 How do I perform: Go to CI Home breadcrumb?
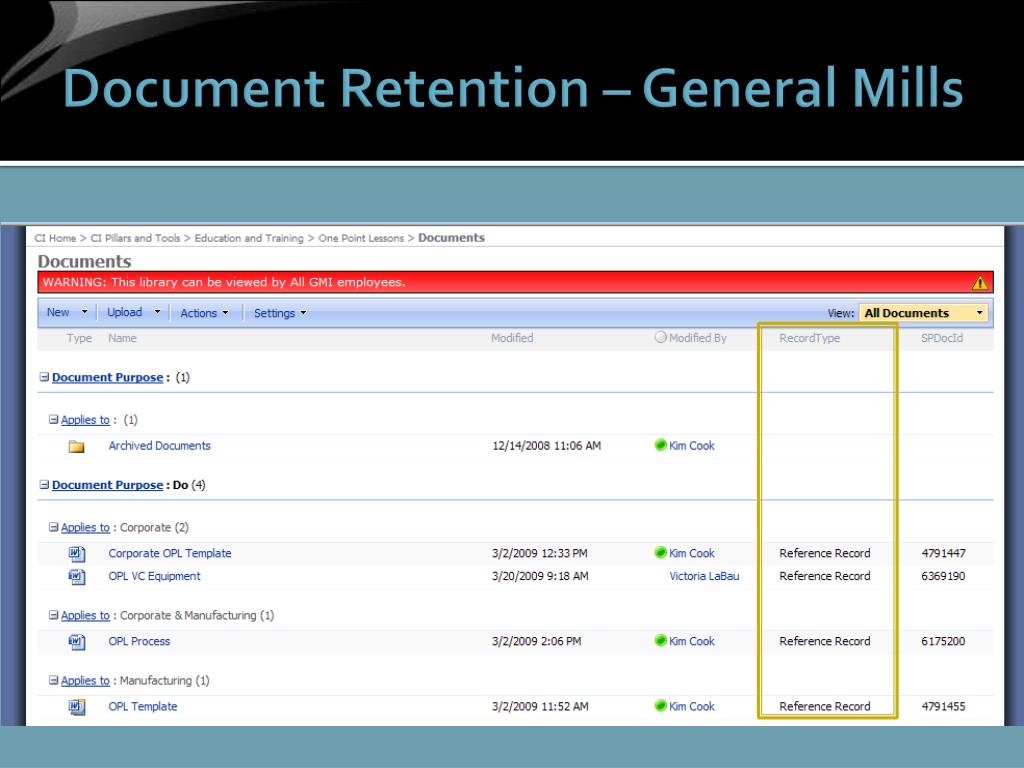click(55, 238)
